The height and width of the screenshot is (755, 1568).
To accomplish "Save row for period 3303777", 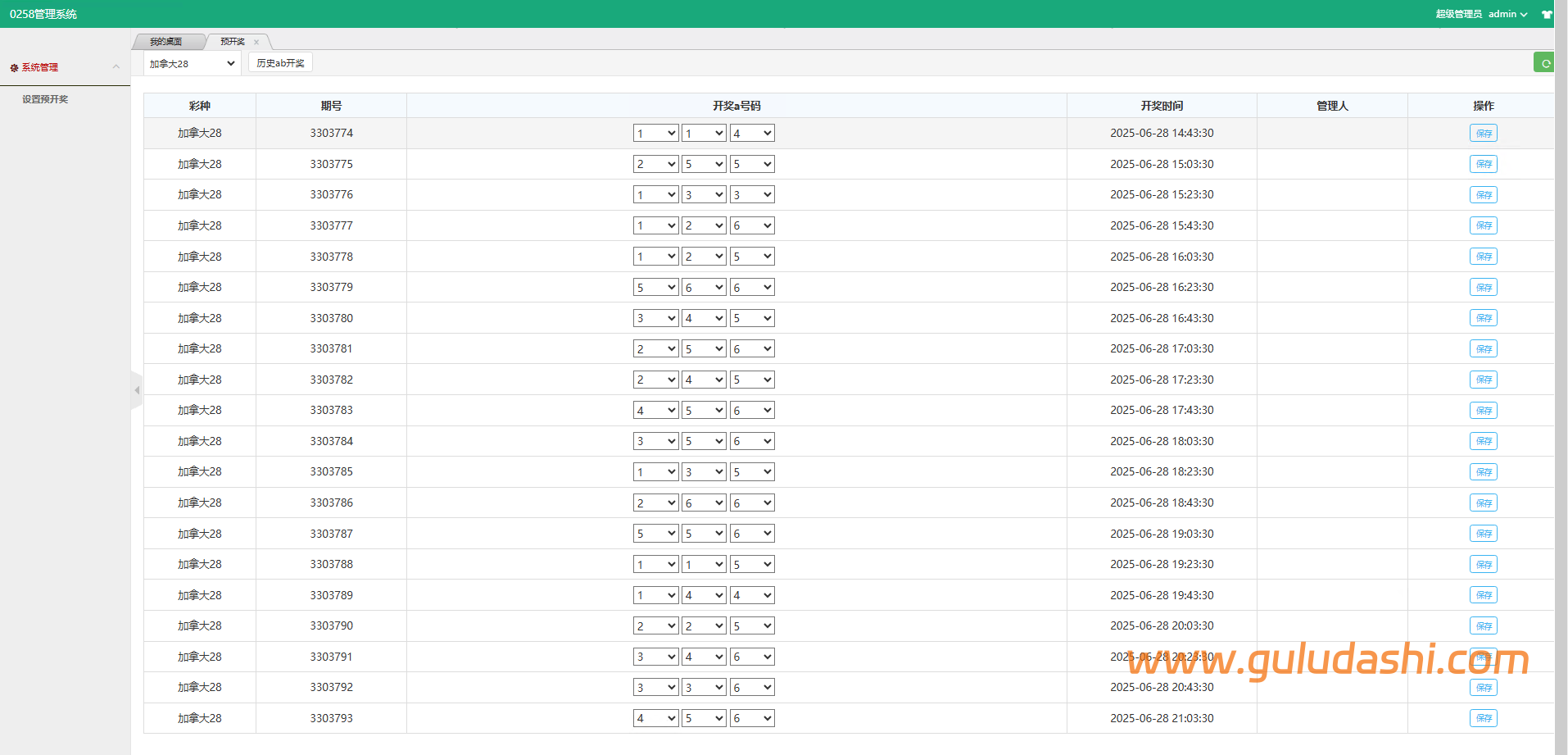I will (x=1483, y=225).
